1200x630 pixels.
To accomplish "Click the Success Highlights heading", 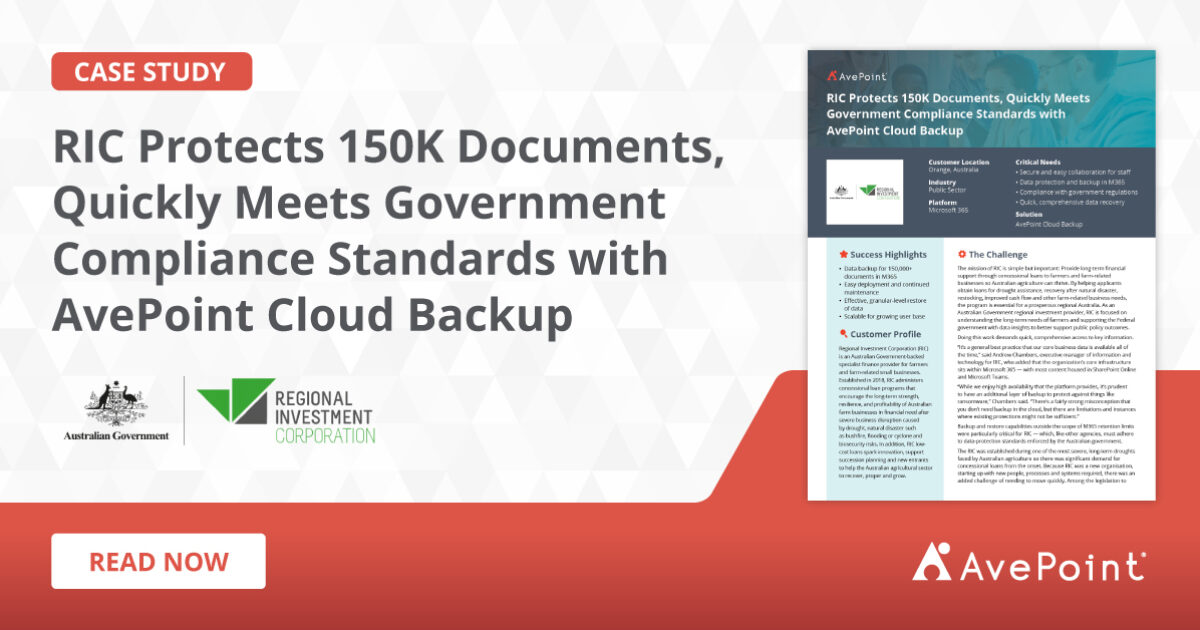I will (x=888, y=253).
